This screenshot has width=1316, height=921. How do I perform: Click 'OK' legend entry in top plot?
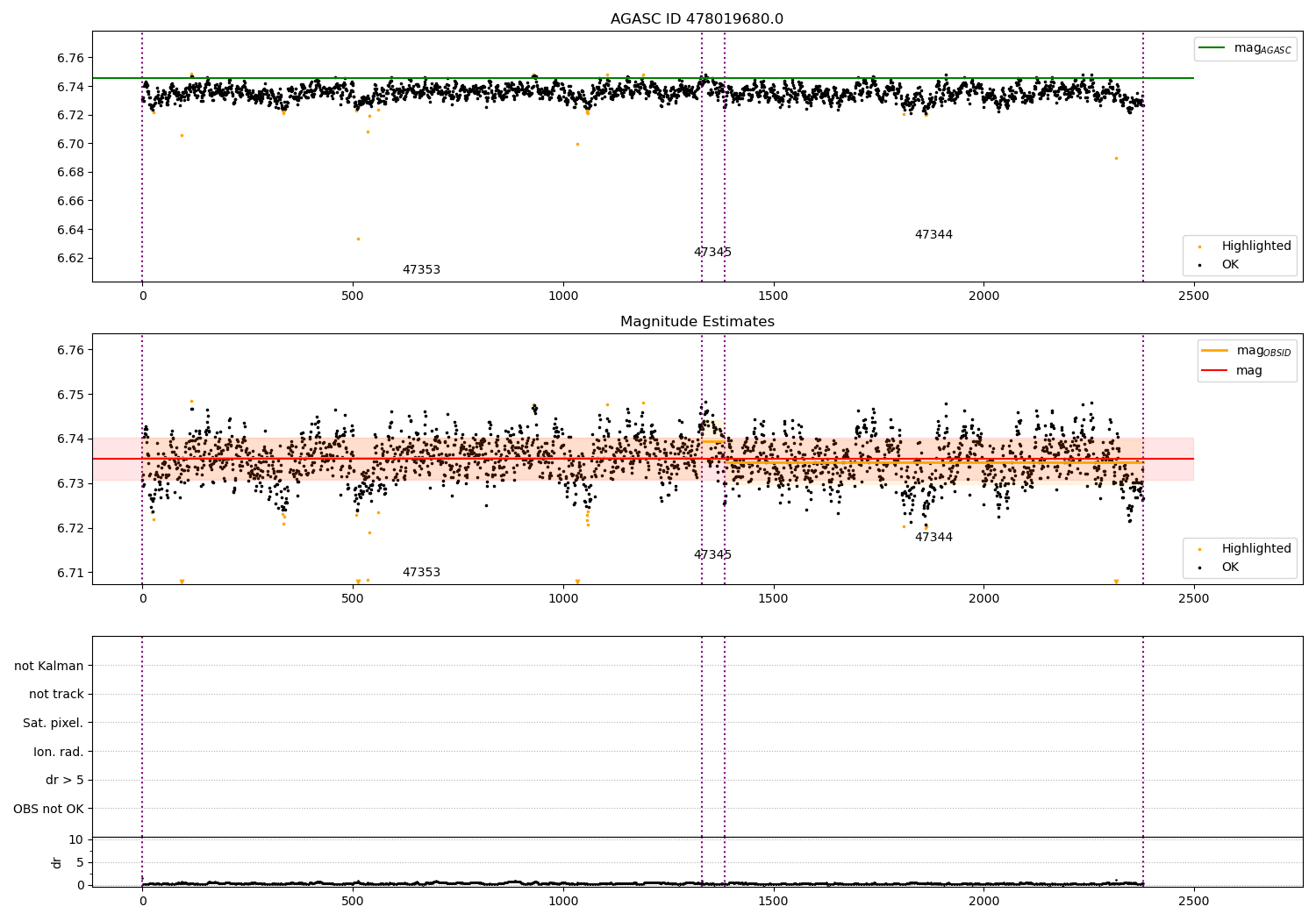click(1230, 265)
